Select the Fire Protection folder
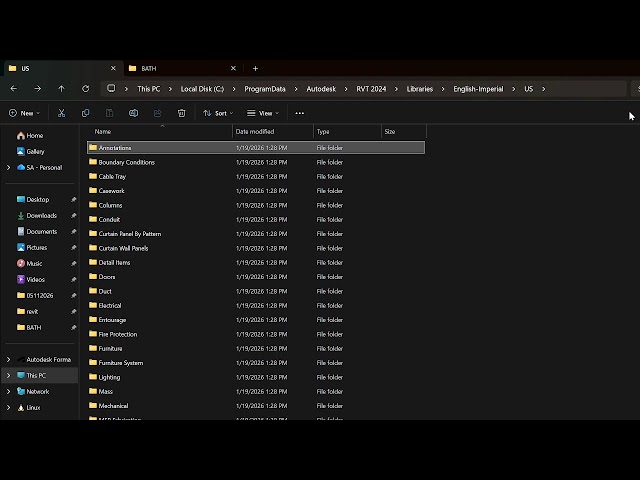The width and height of the screenshot is (640, 480). (x=256, y=334)
